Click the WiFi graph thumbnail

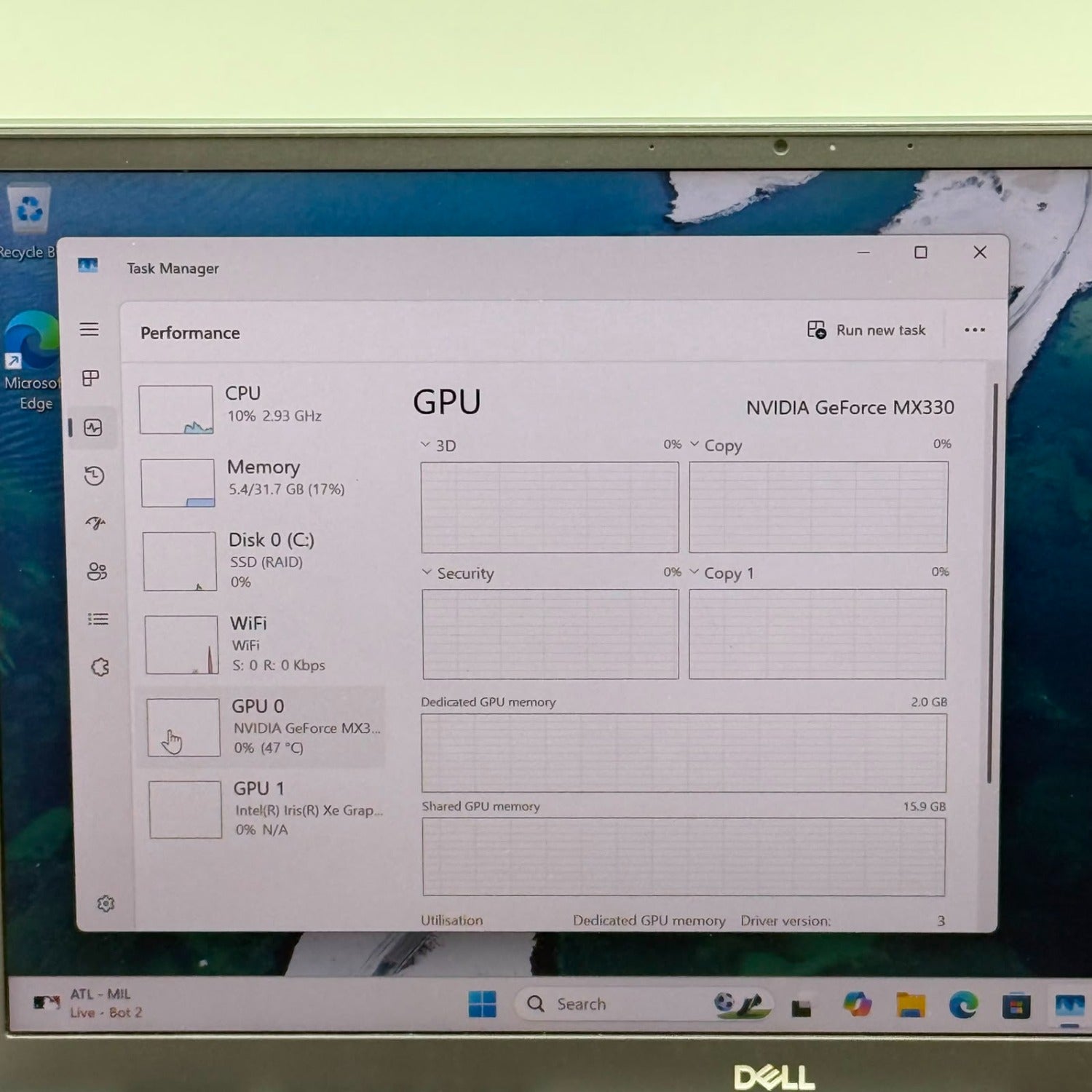tap(181, 645)
